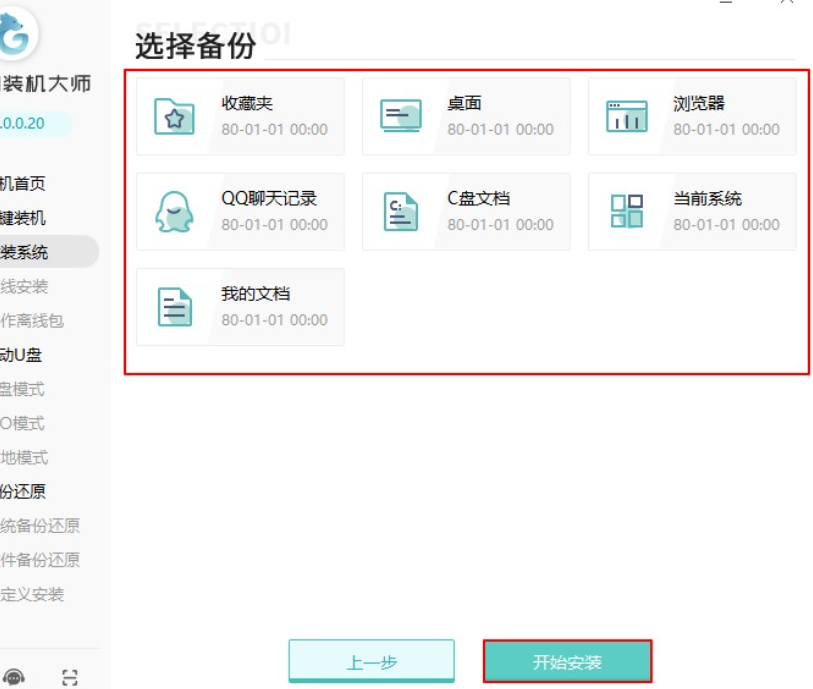Click the 我的文档 document icon

click(174, 307)
